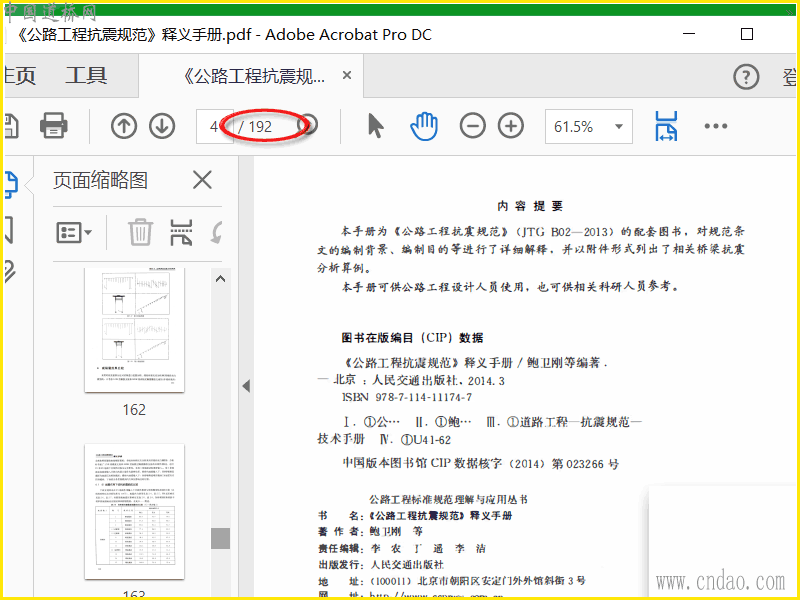The image size is (800, 600).
Task: Rotate pages with curved arrow icon
Action: (217, 233)
